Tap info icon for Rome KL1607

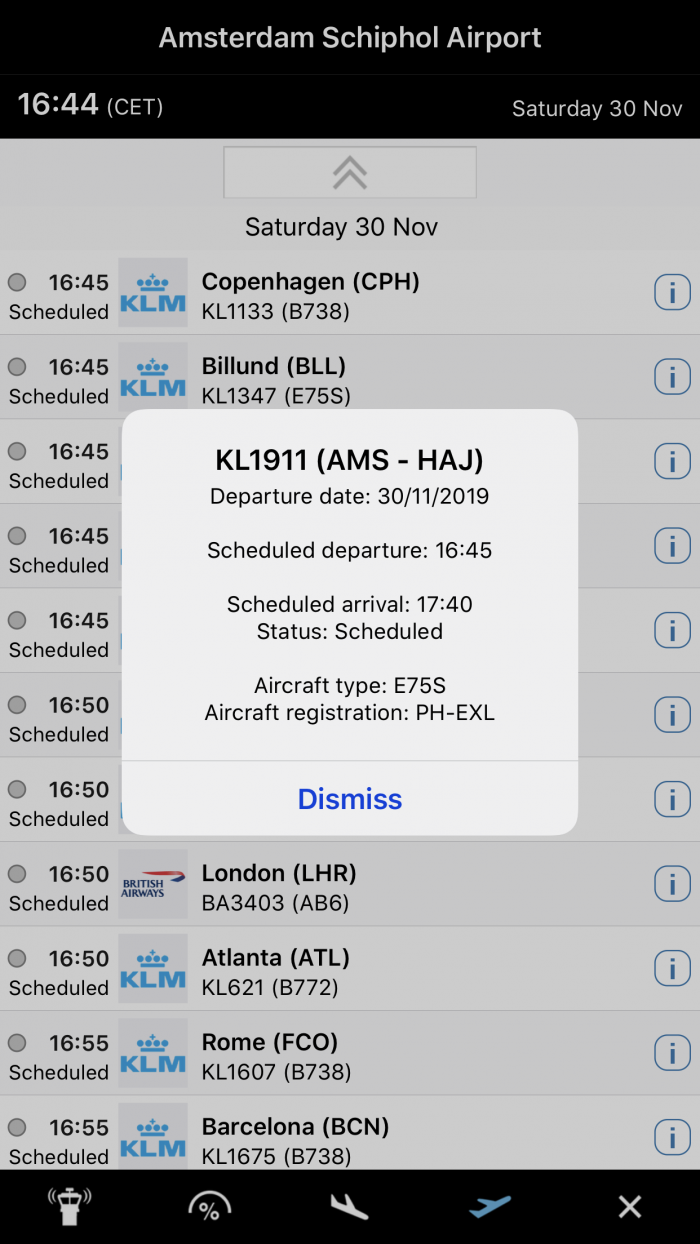tap(672, 1053)
